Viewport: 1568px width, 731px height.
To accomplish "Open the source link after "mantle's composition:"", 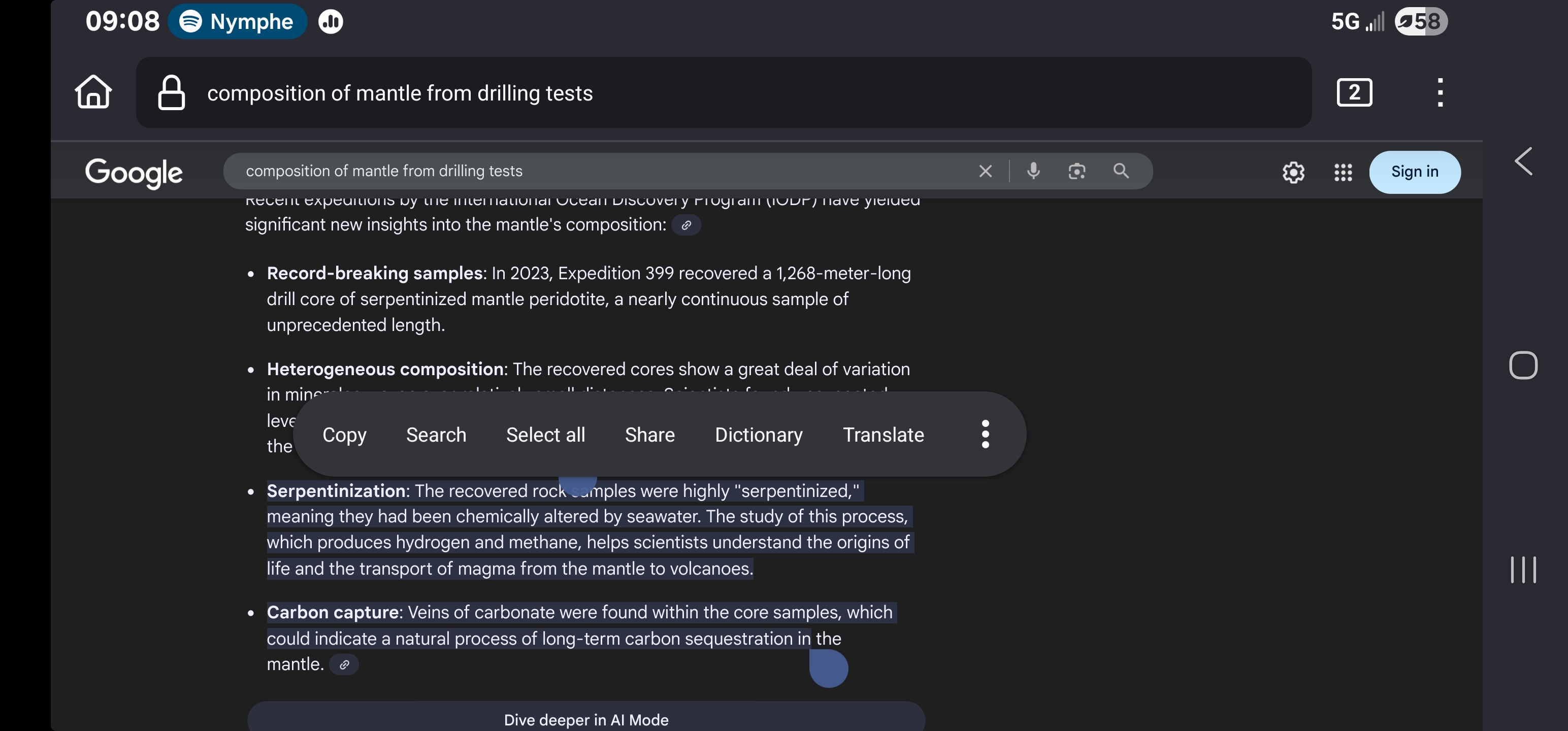I will click(x=686, y=225).
